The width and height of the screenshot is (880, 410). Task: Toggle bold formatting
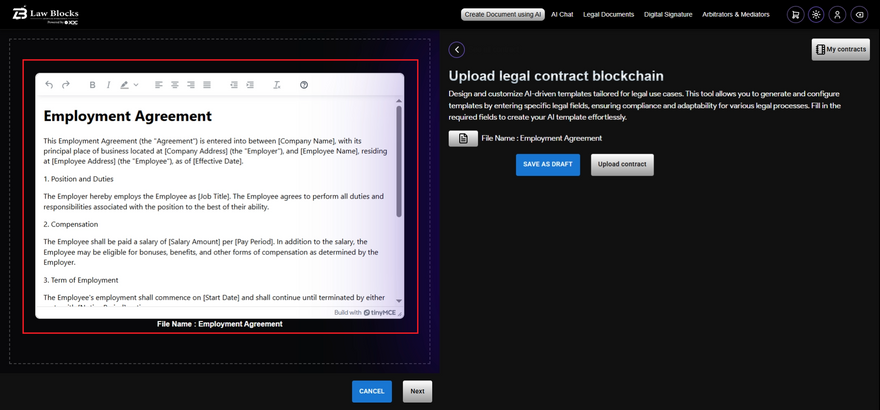[x=93, y=85]
